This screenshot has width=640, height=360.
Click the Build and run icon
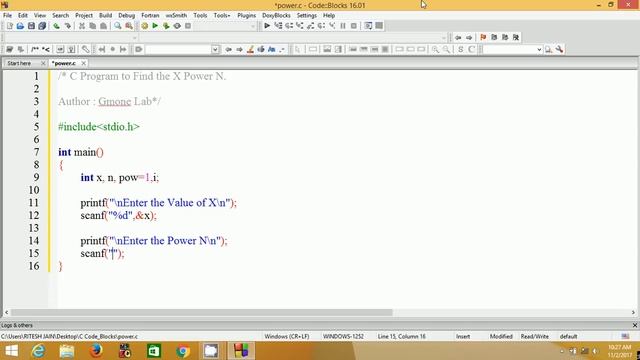pos(166,26)
